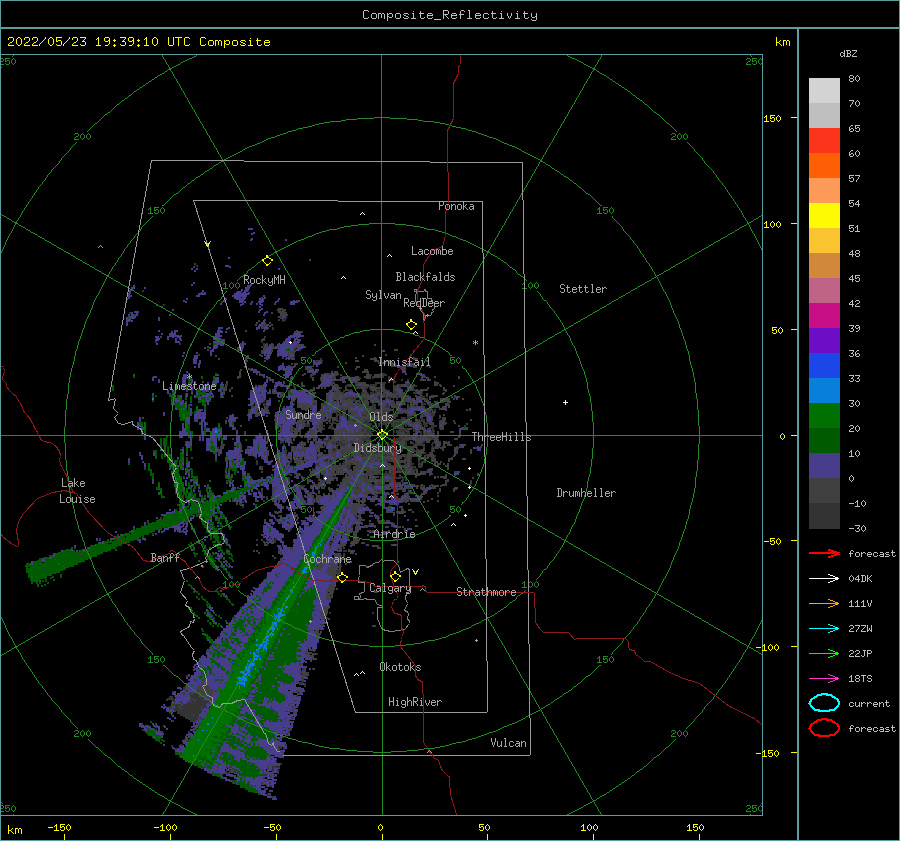Click the Airdrie town label
Viewport: 900px width, 841px height.
394,534
